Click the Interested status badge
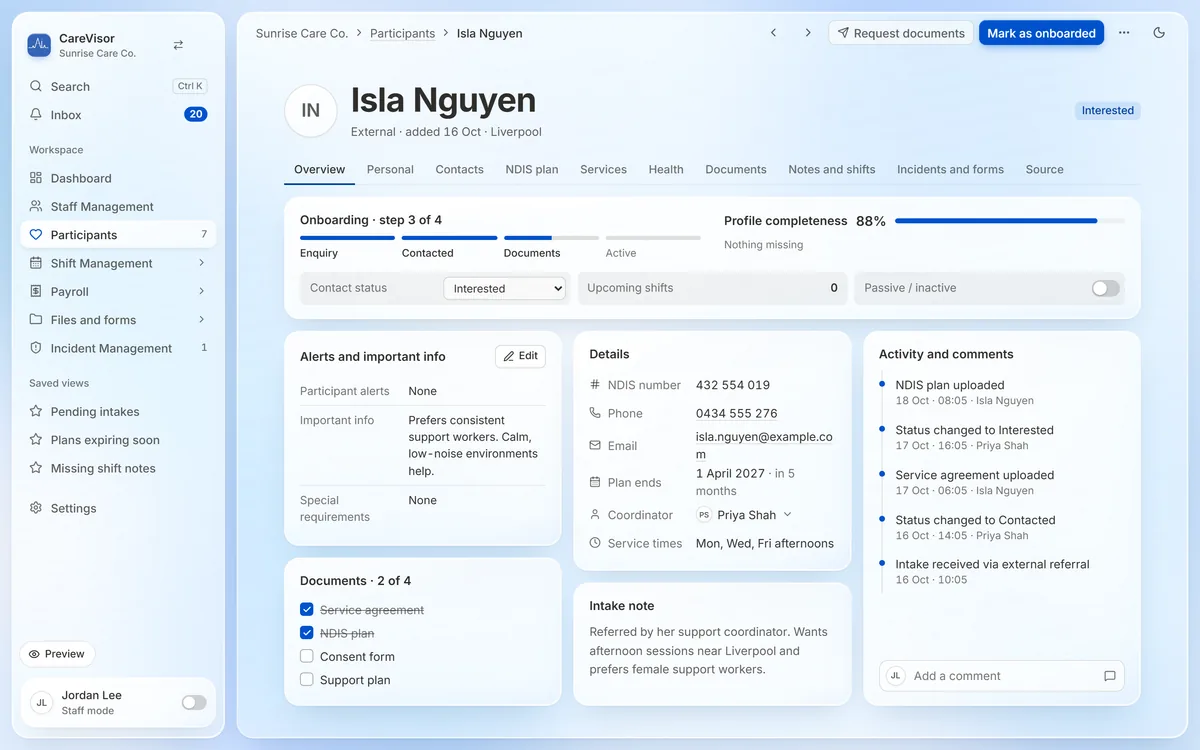Screen dimensions: 1200x750 pos(1108,111)
